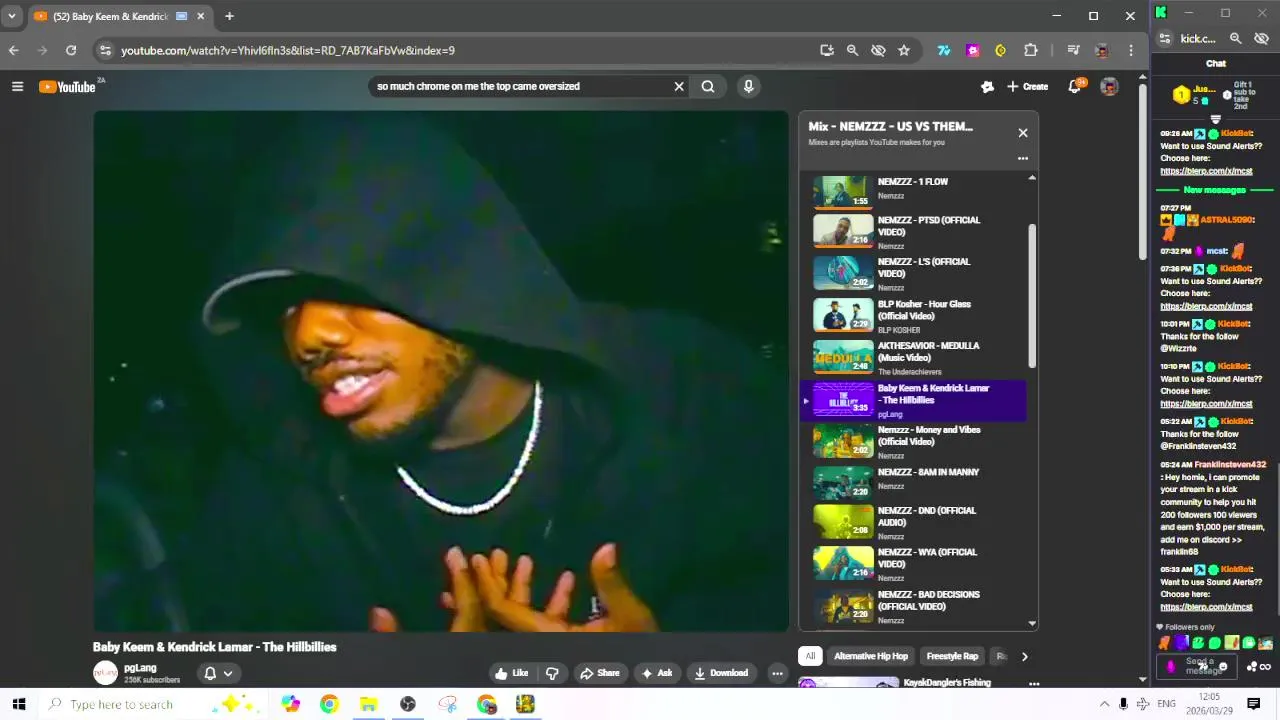1280x720 pixels.
Task: Share the current video
Action: (x=600, y=673)
